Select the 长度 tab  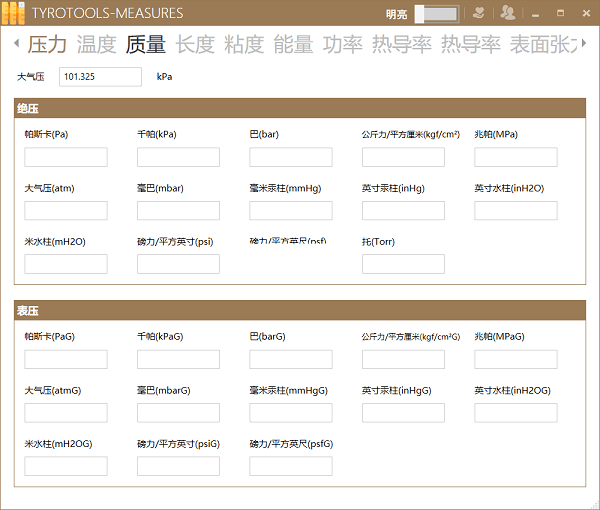pos(195,44)
